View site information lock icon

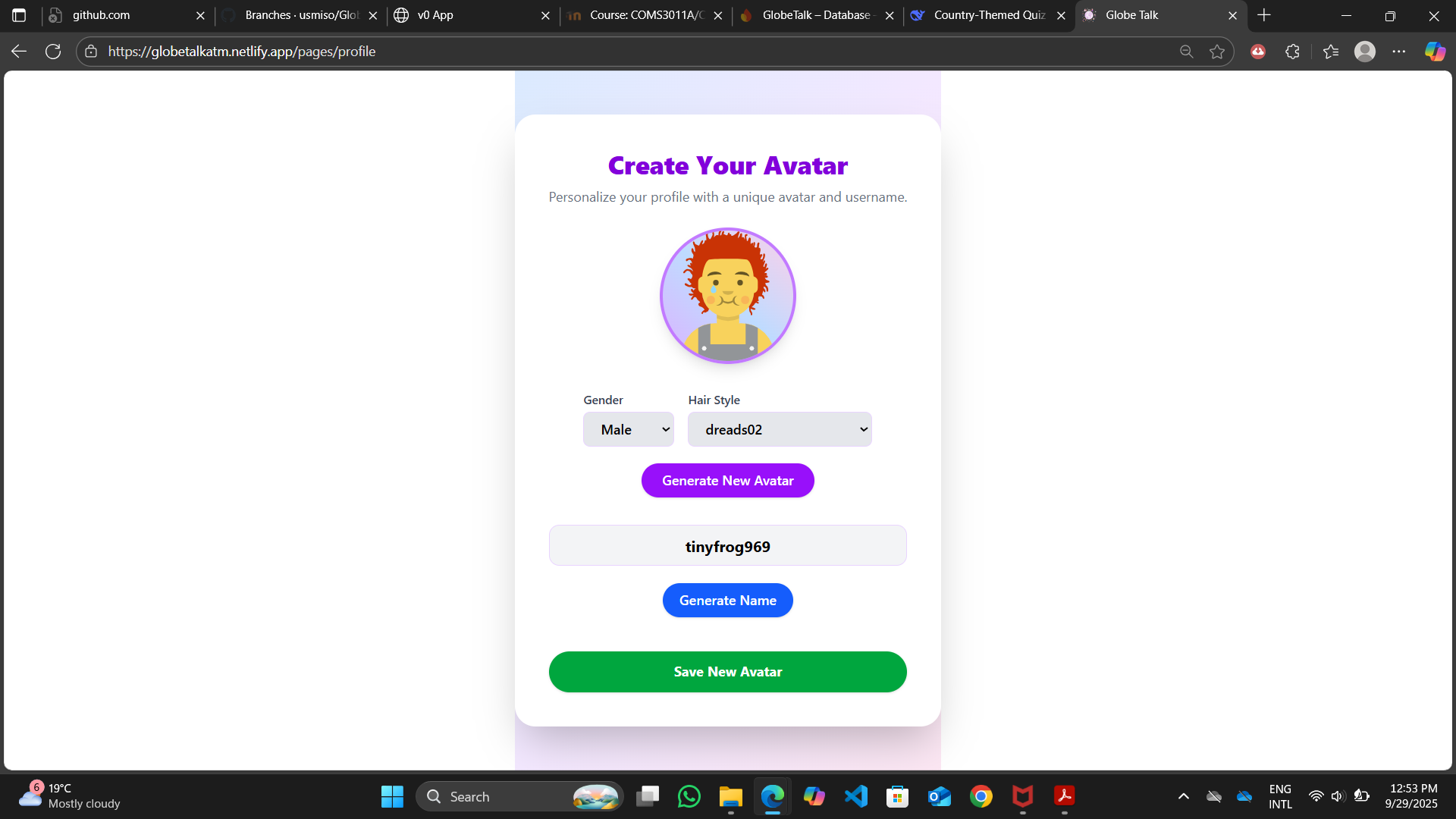91,52
